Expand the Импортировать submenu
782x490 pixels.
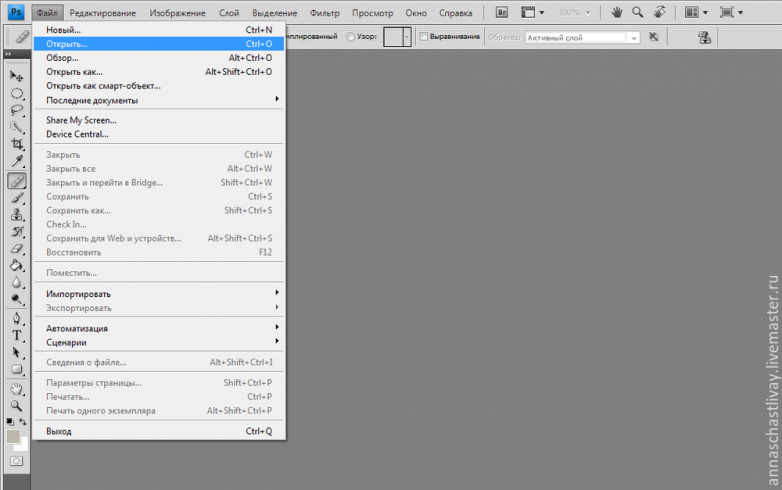click(159, 294)
